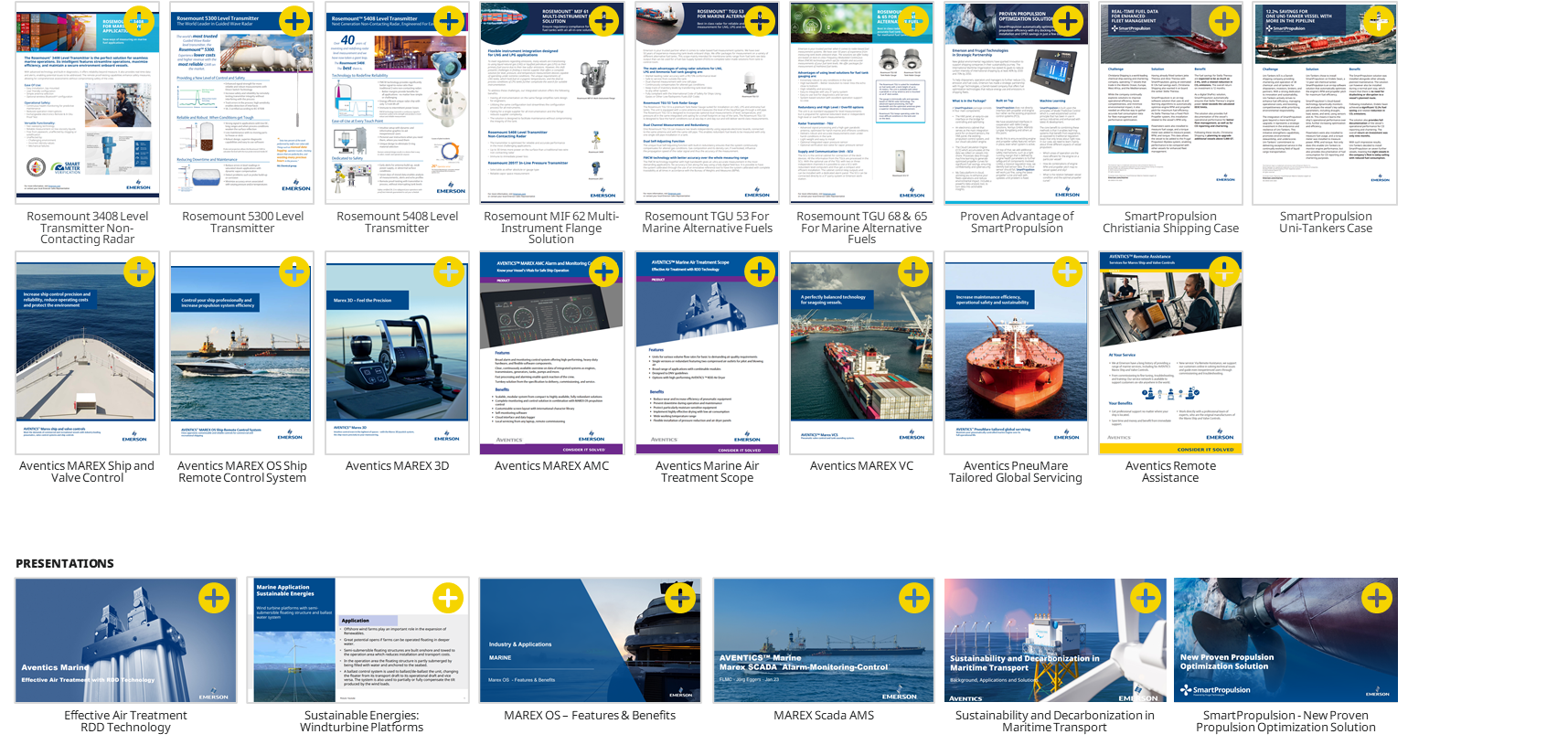
Task: Click 'Rosemount MIF 62 Multi-Instrument Flange Solution' title
Action: click(x=551, y=228)
